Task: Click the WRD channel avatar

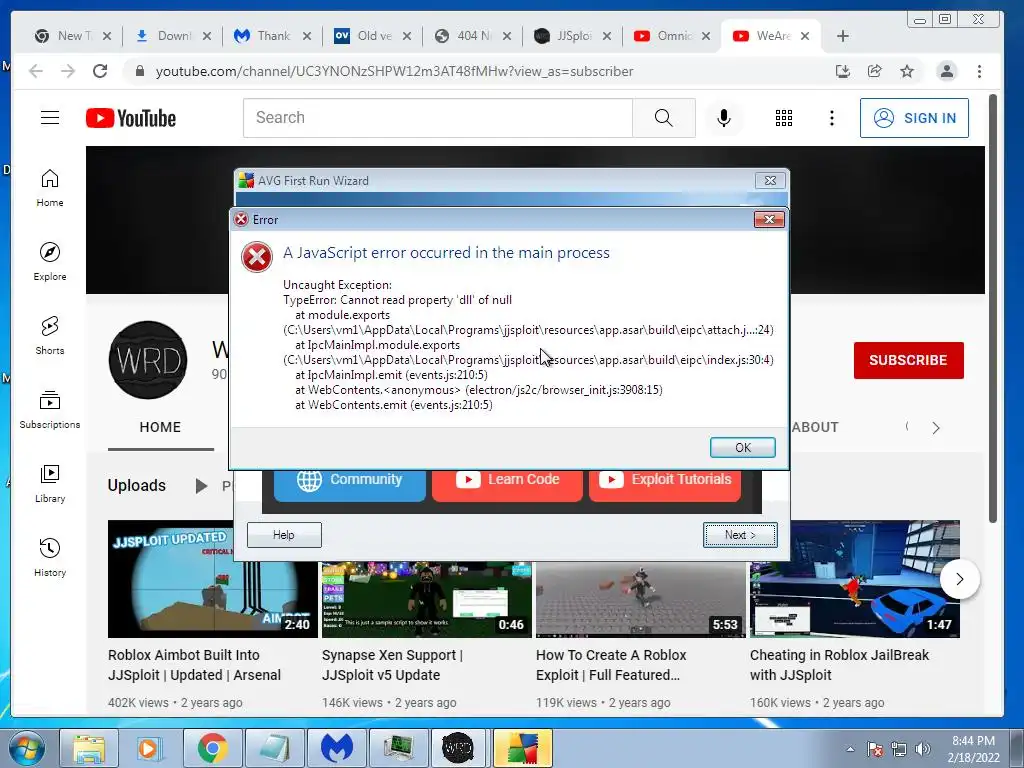Action: point(148,360)
